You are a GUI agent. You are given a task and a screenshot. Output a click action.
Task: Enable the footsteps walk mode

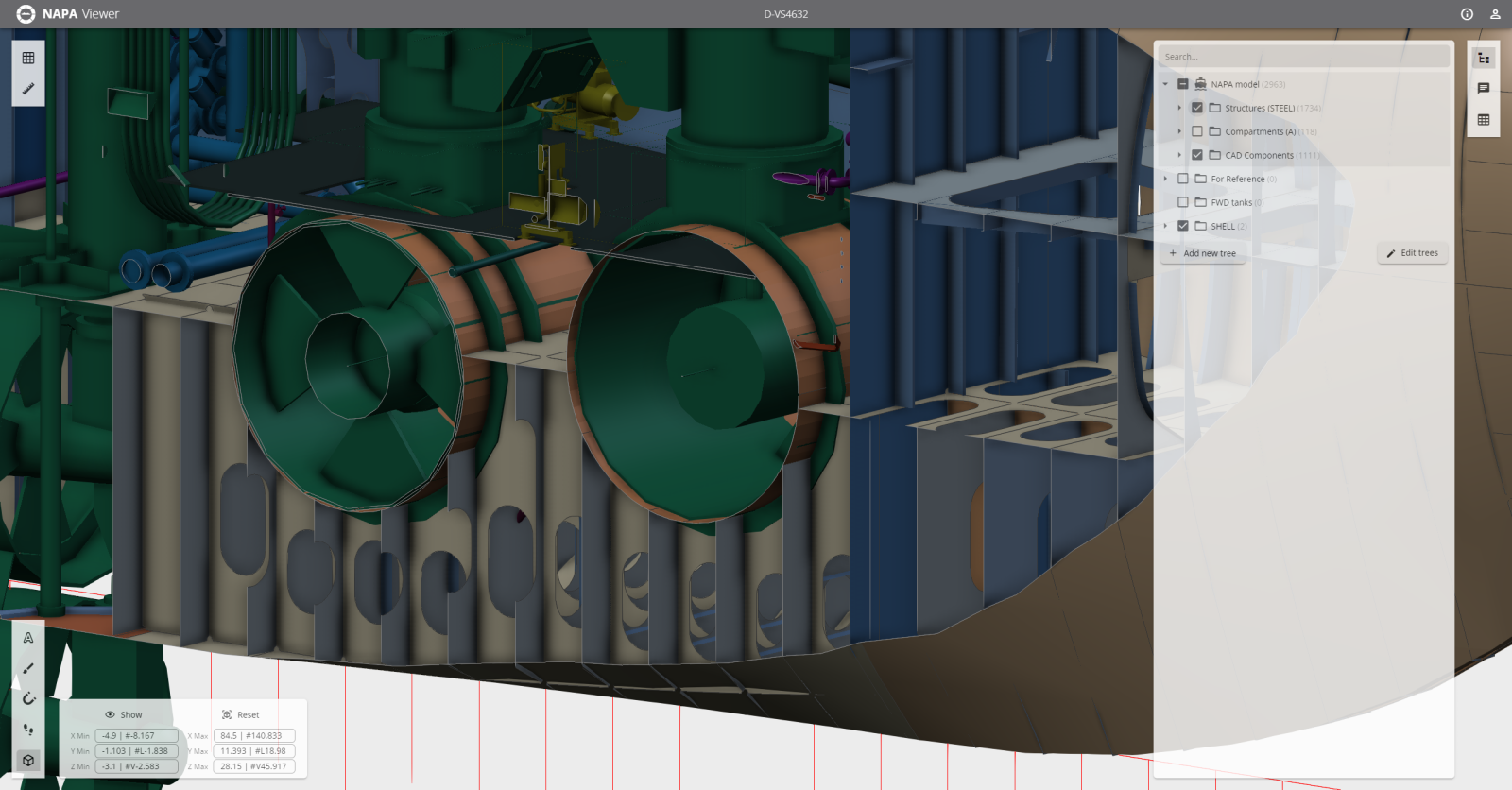tap(28, 730)
